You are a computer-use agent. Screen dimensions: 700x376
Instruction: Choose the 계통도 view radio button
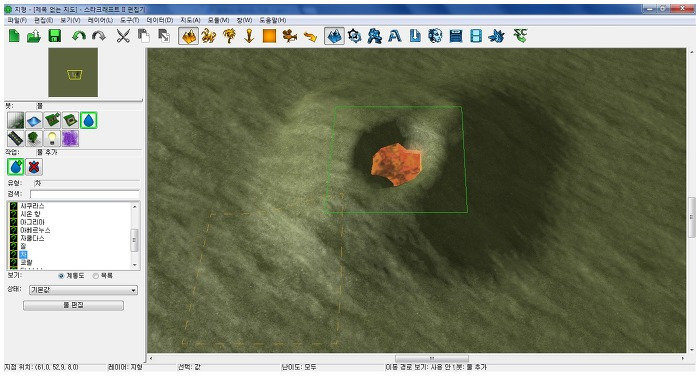(61, 276)
